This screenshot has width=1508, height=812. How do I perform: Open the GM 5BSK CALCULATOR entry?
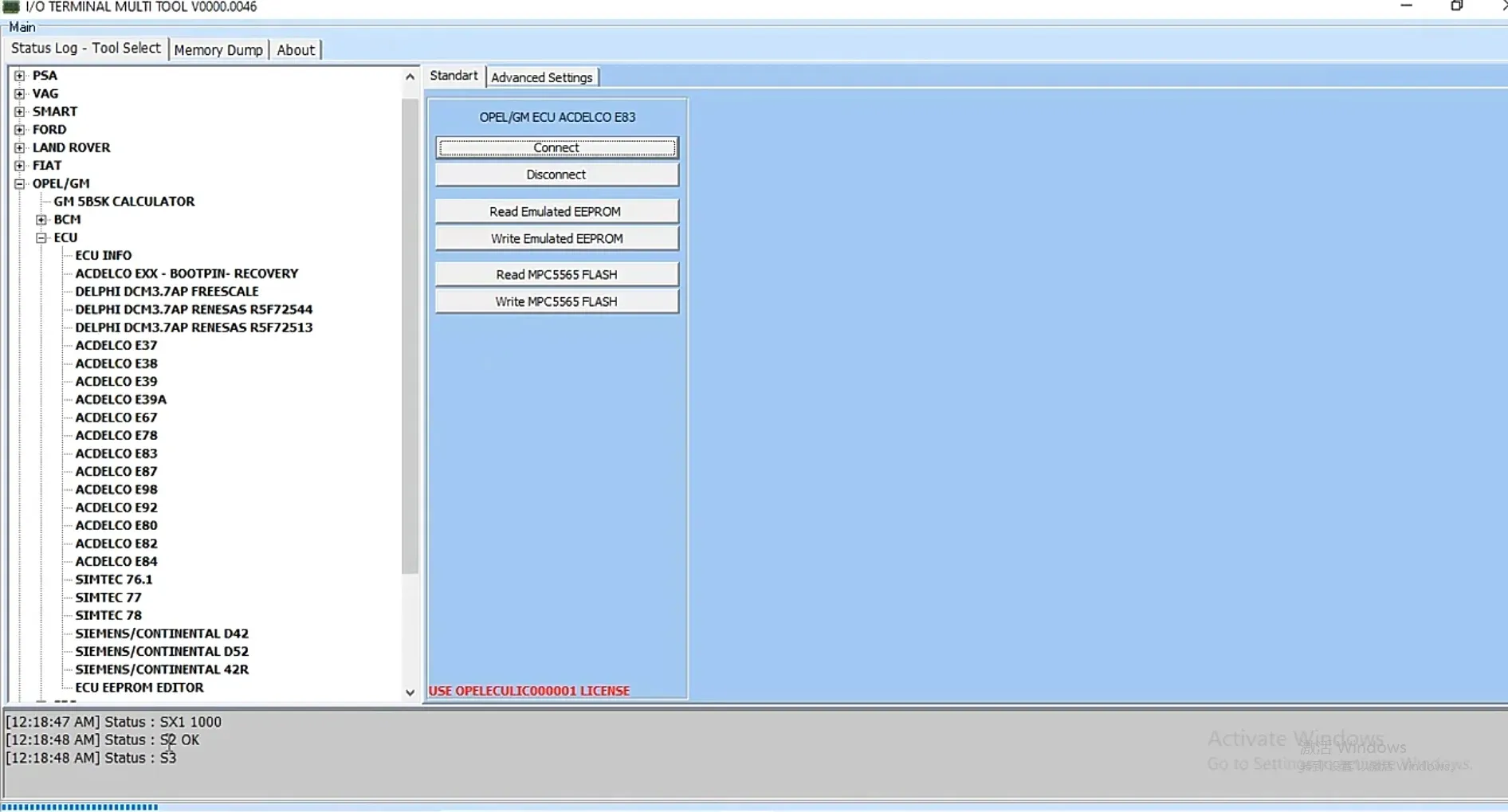tap(124, 201)
